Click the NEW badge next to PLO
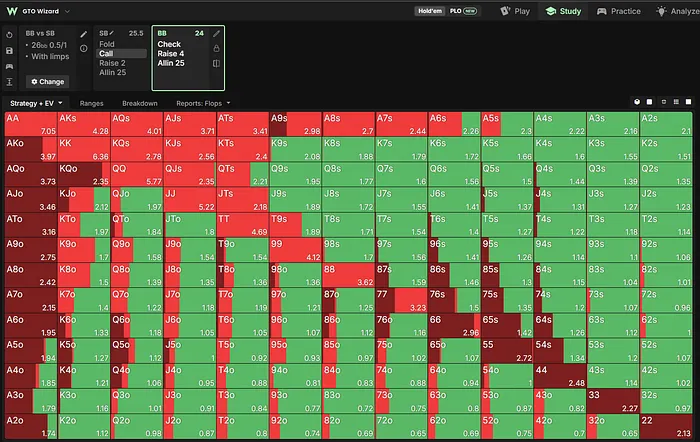This screenshot has width=700, height=442. coord(470,11)
